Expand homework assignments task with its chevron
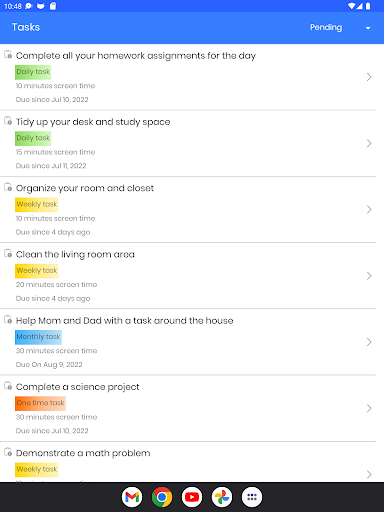Image resolution: width=384 pixels, height=512 pixels. point(369,77)
